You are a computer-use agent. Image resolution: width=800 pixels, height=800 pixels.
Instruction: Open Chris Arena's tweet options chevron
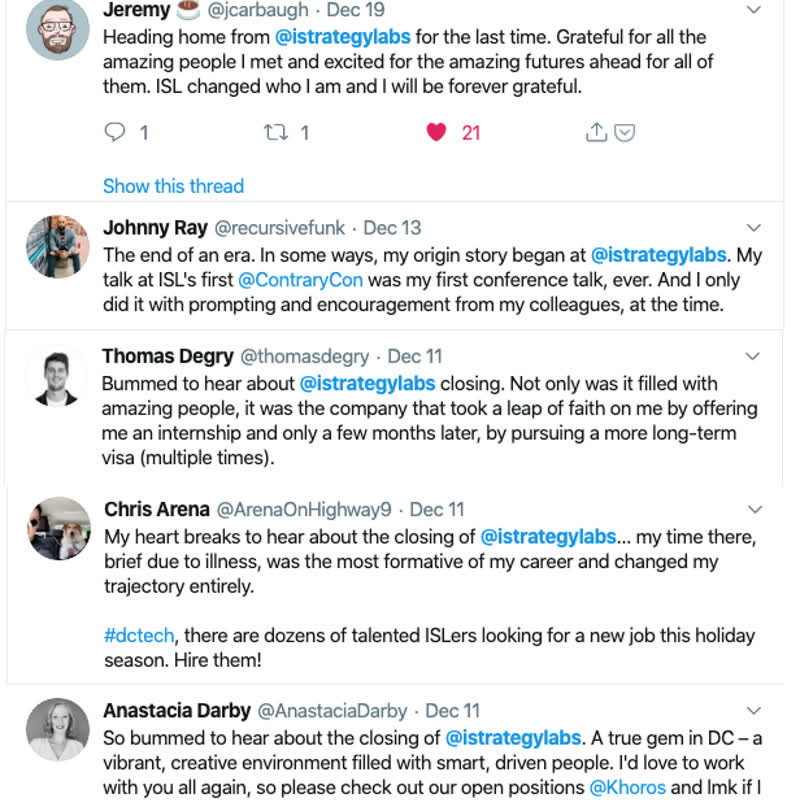click(755, 509)
